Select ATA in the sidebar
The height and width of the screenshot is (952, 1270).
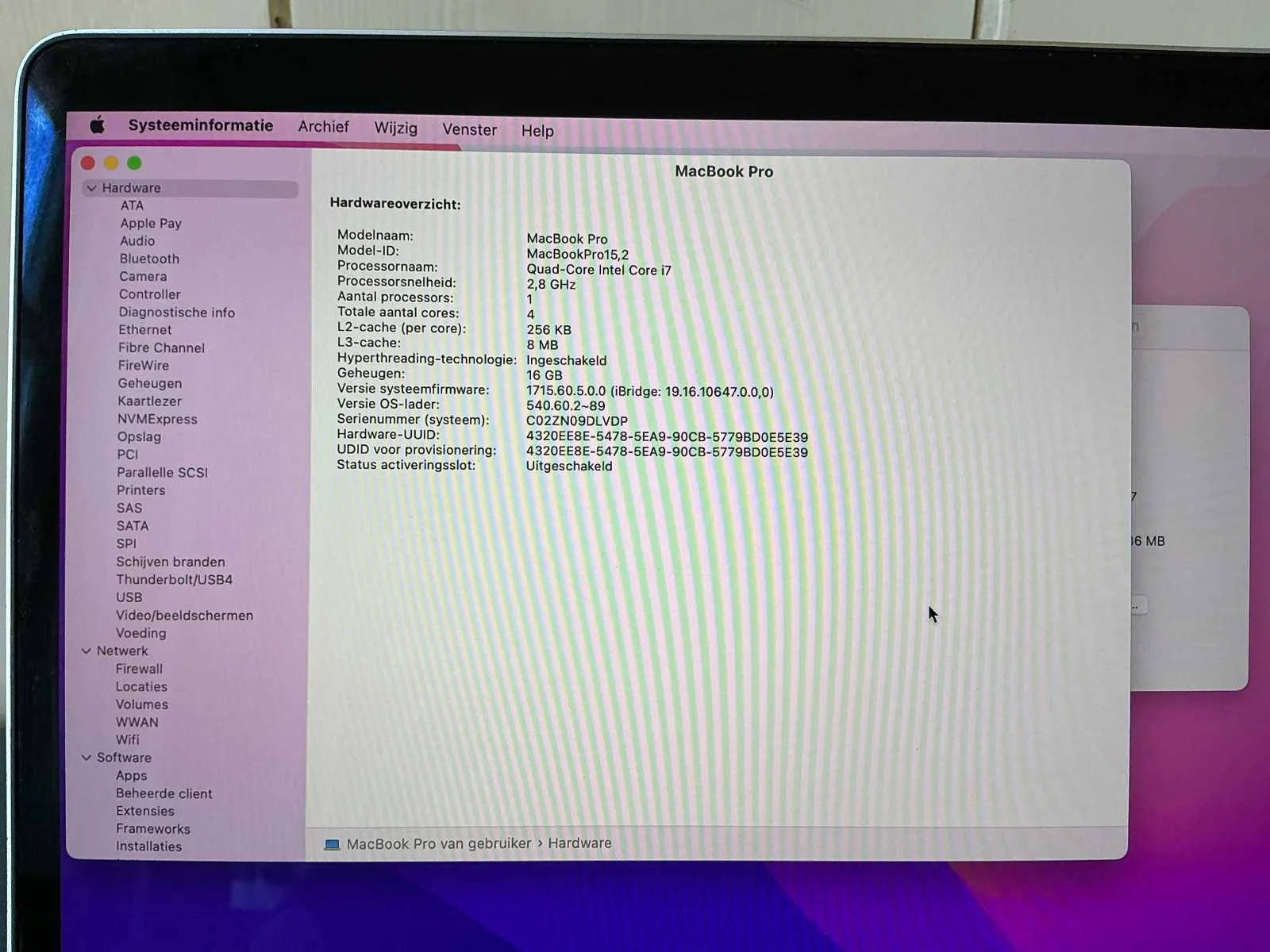point(132,205)
